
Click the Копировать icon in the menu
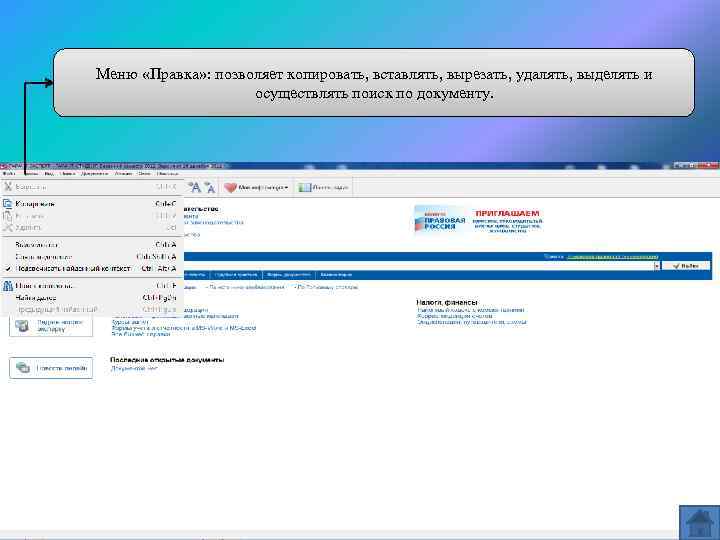tap(8, 203)
